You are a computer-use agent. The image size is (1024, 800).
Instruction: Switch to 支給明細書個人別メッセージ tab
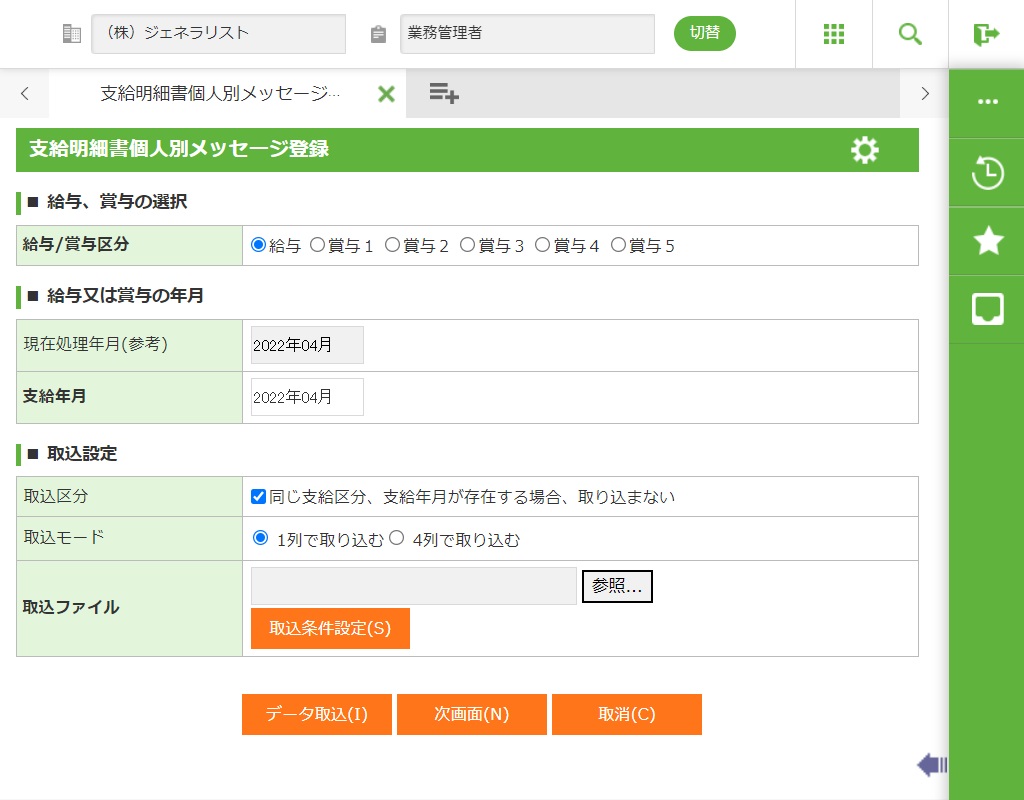pyautogui.click(x=220, y=94)
